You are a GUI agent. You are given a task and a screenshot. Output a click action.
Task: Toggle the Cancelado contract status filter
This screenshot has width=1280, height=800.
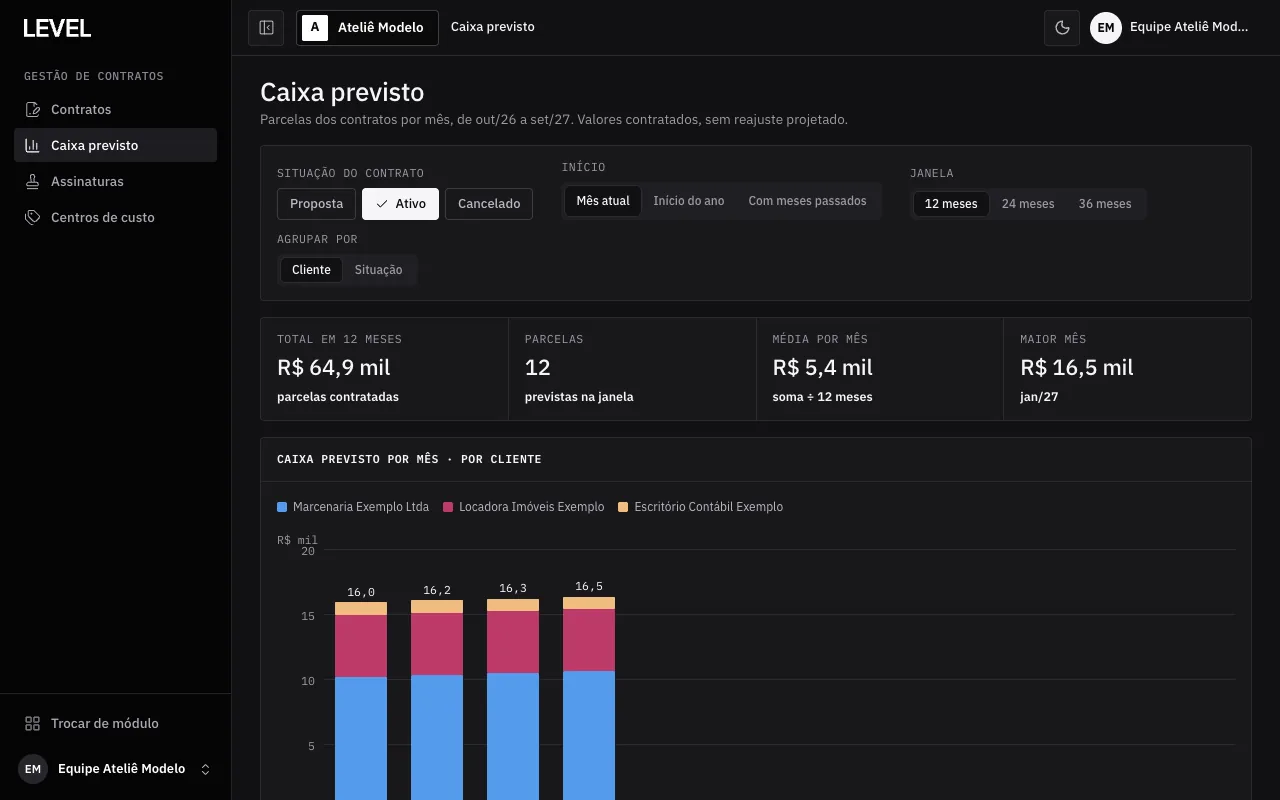point(489,204)
